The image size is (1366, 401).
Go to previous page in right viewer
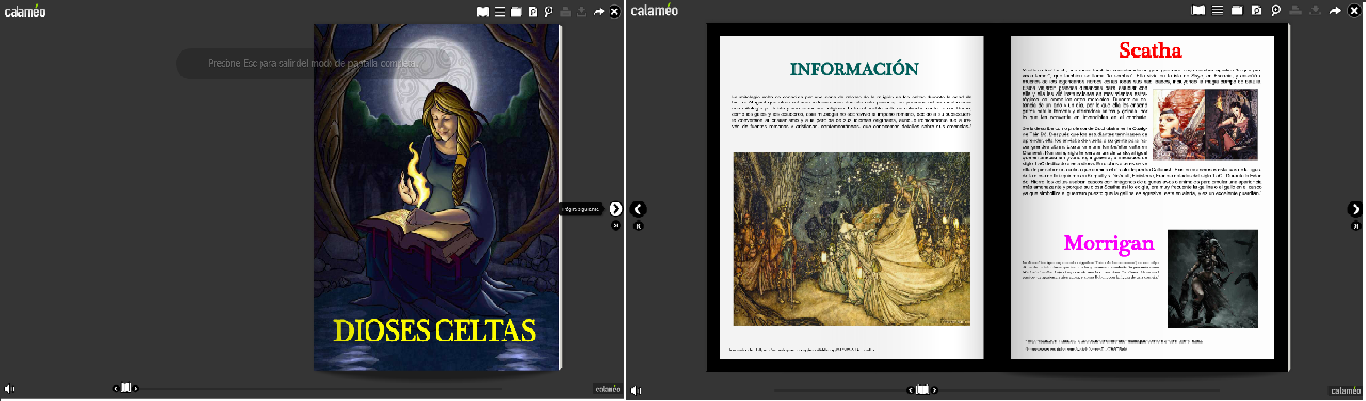[639, 209]
